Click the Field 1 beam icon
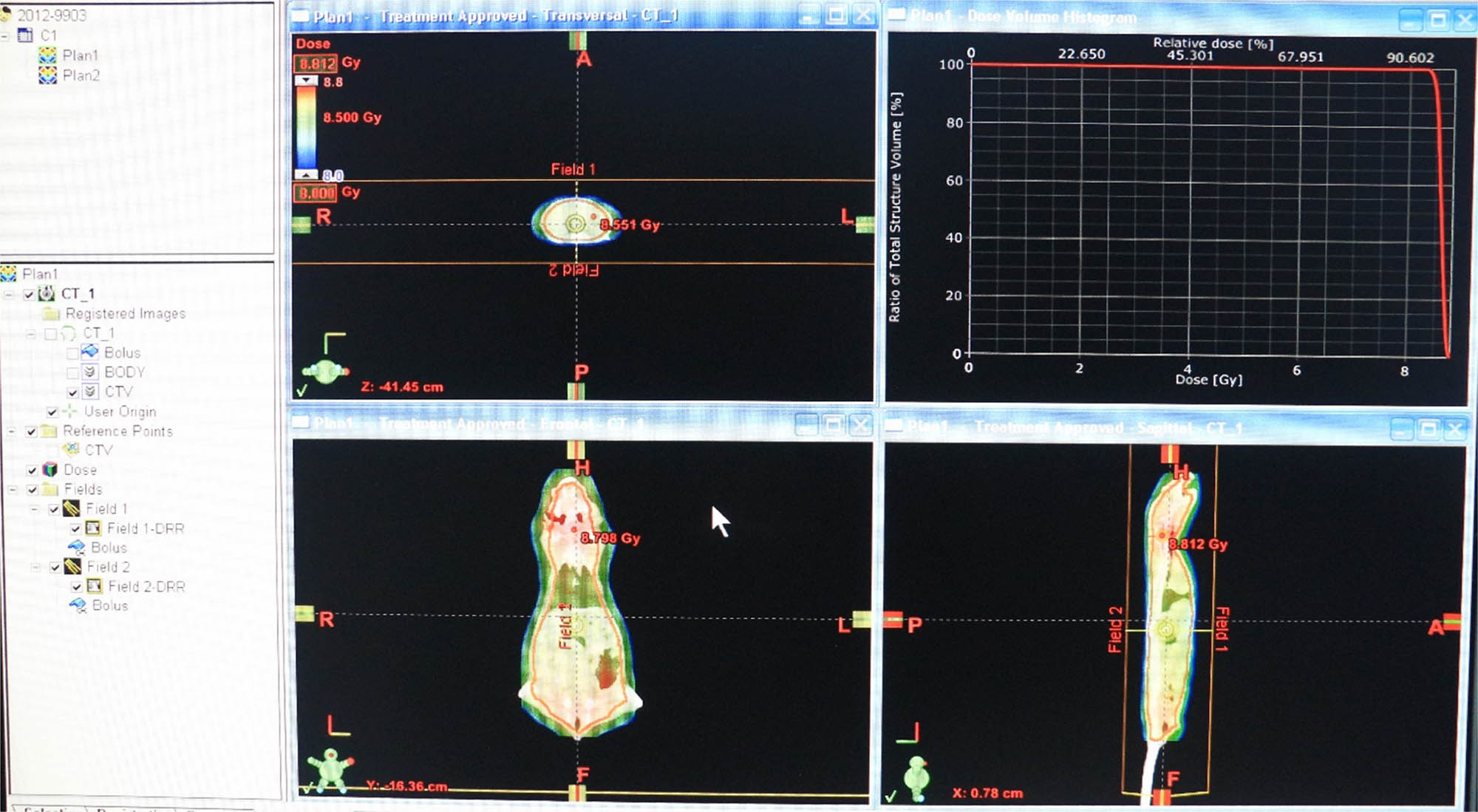1478x812 pixels. tap(72, 509)
